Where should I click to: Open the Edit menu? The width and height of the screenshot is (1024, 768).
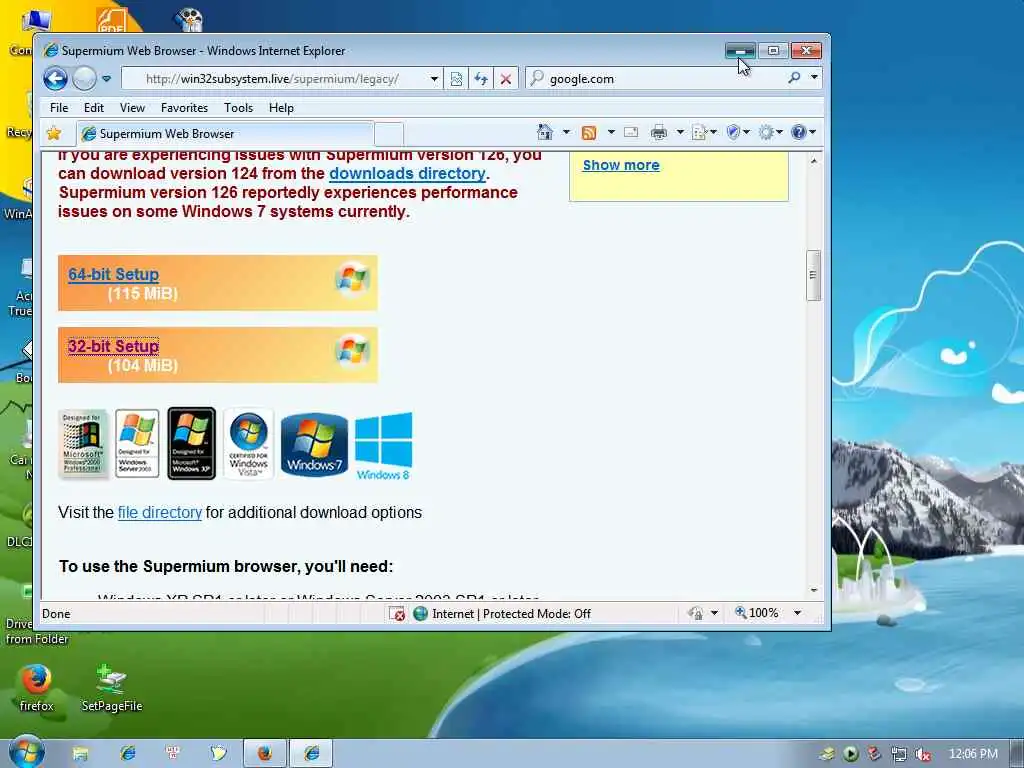tap(93, 108)
